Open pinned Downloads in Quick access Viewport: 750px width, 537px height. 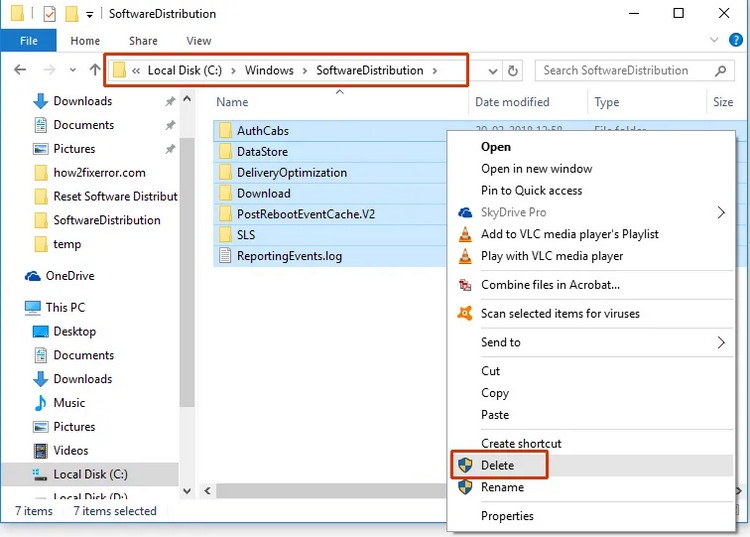[82, 101]
